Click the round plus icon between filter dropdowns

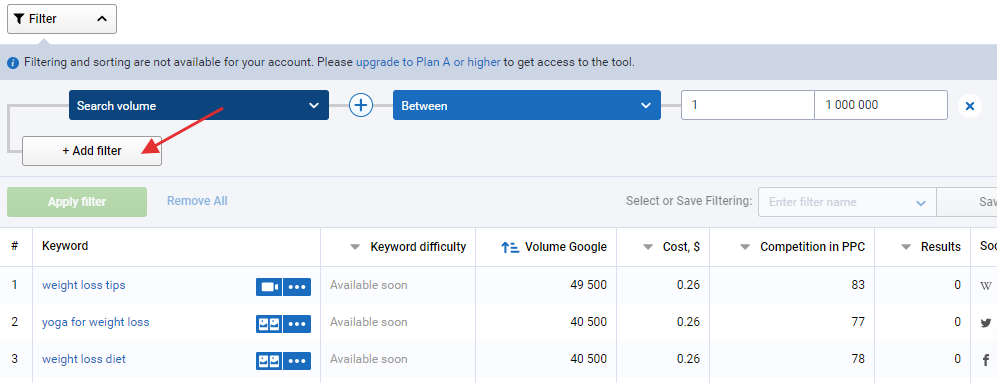(361, 106)
